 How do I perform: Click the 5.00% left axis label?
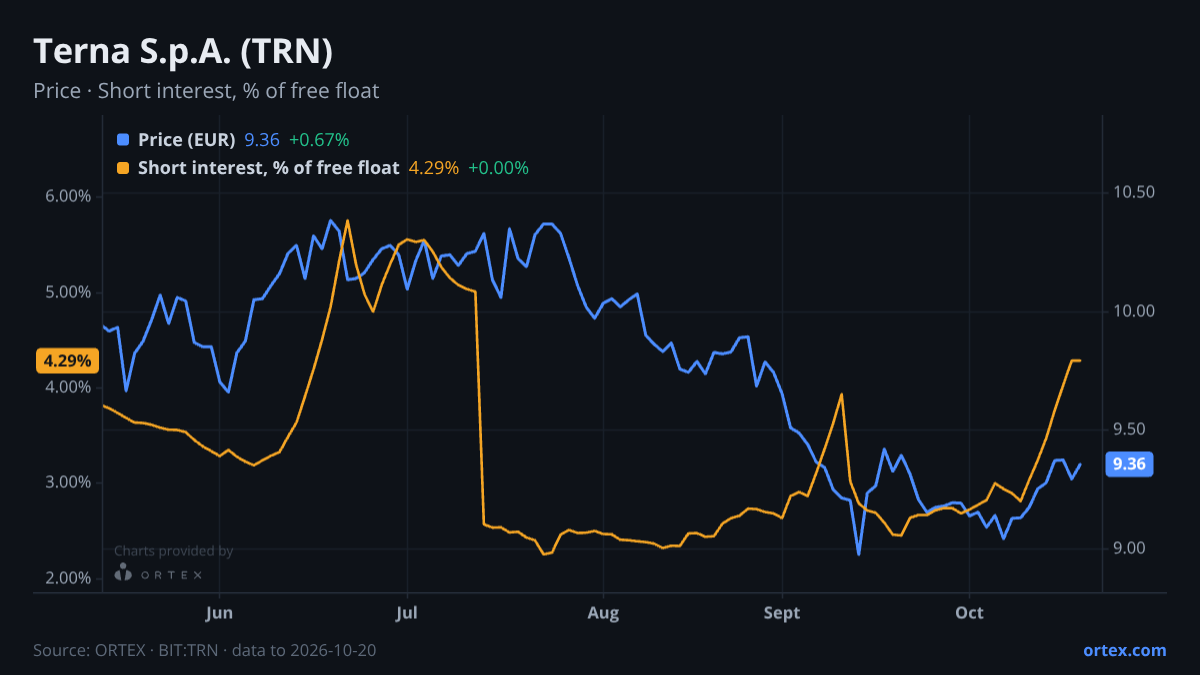coord(68,292)
